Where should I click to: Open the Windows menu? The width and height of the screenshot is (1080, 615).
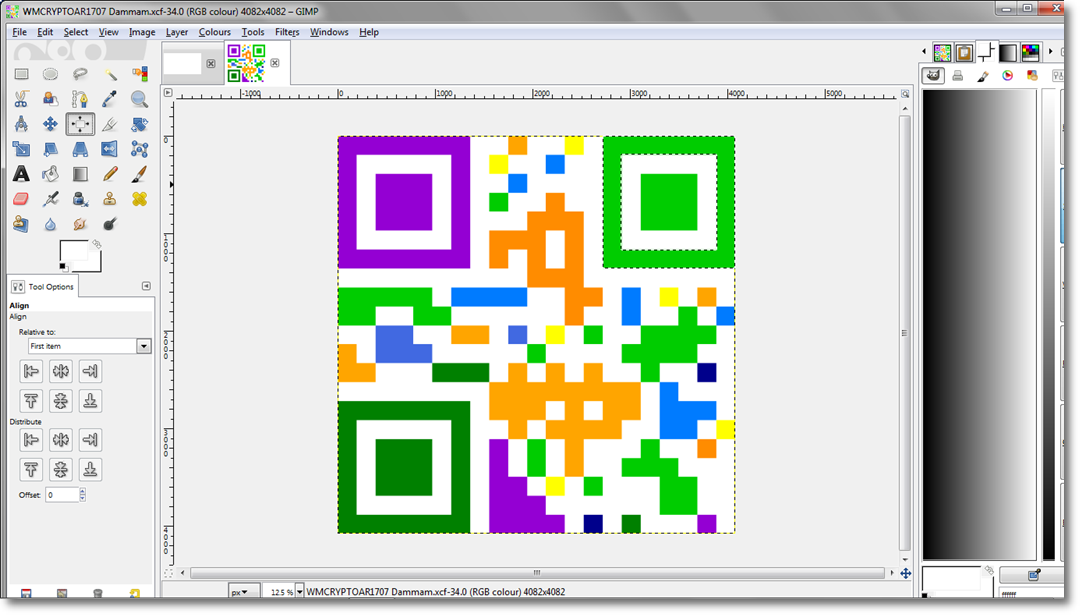(329, 32)
